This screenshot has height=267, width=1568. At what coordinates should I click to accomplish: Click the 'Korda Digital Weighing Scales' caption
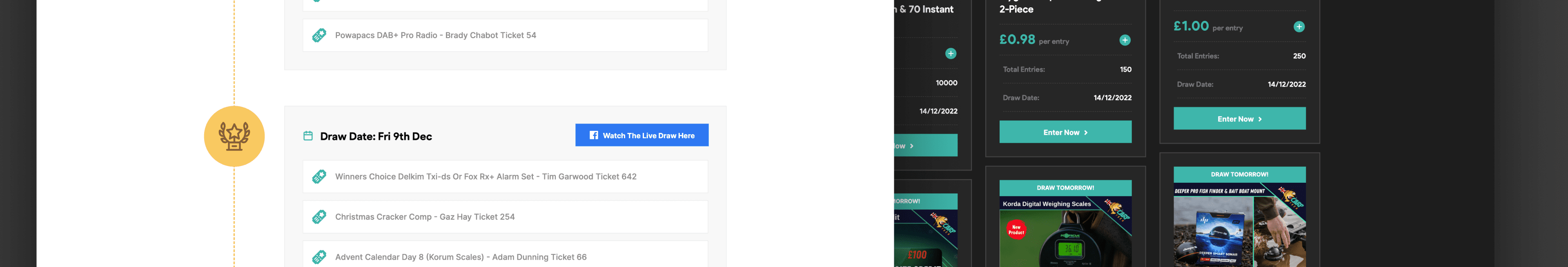tap(1047, 204)
